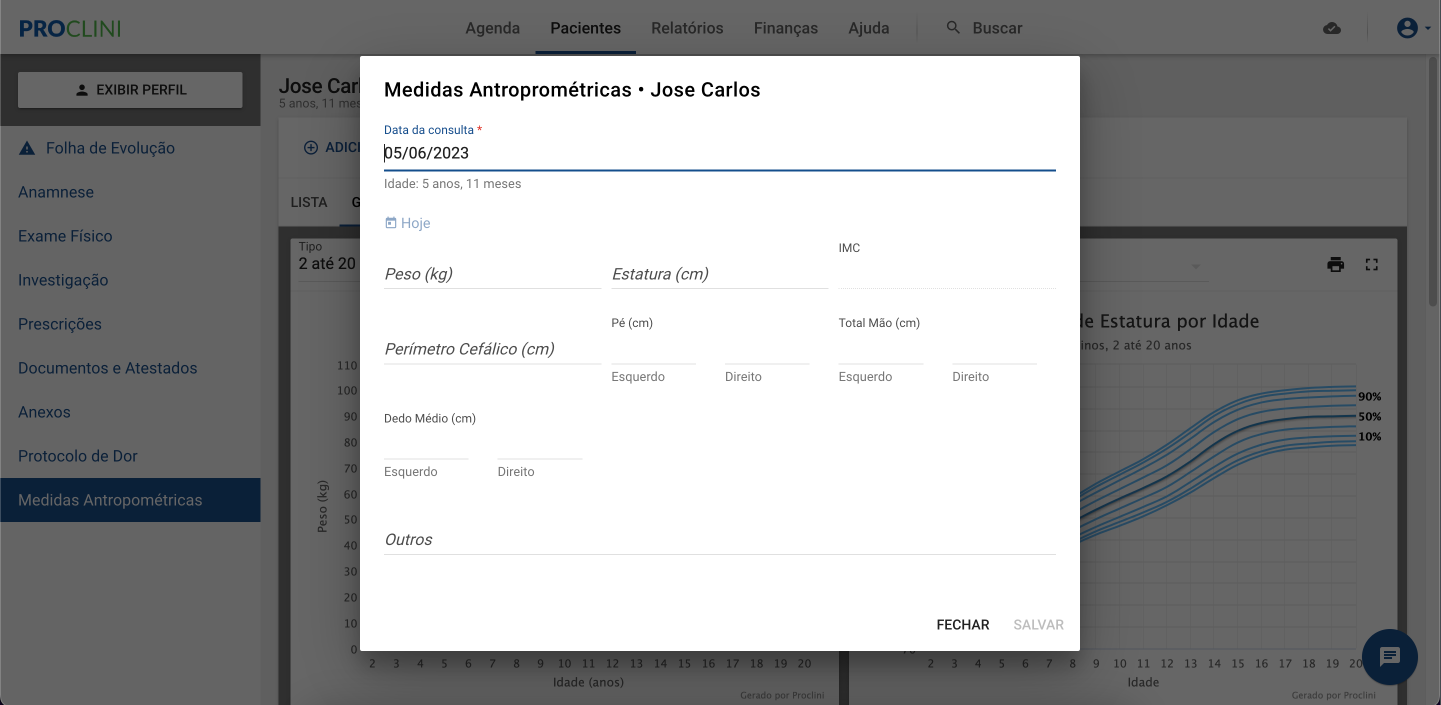Open Protocolo de Dor section
1441x705 pixels.
78,456
